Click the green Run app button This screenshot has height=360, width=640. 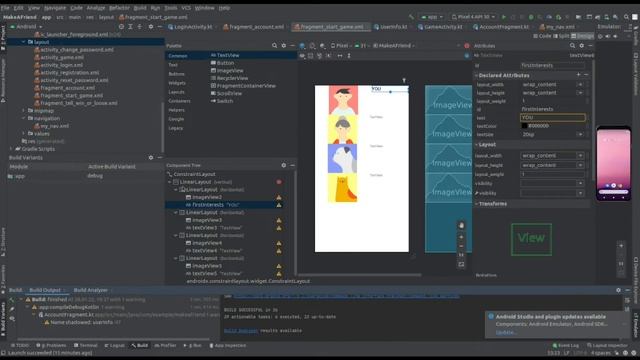(x=504, y=17)
